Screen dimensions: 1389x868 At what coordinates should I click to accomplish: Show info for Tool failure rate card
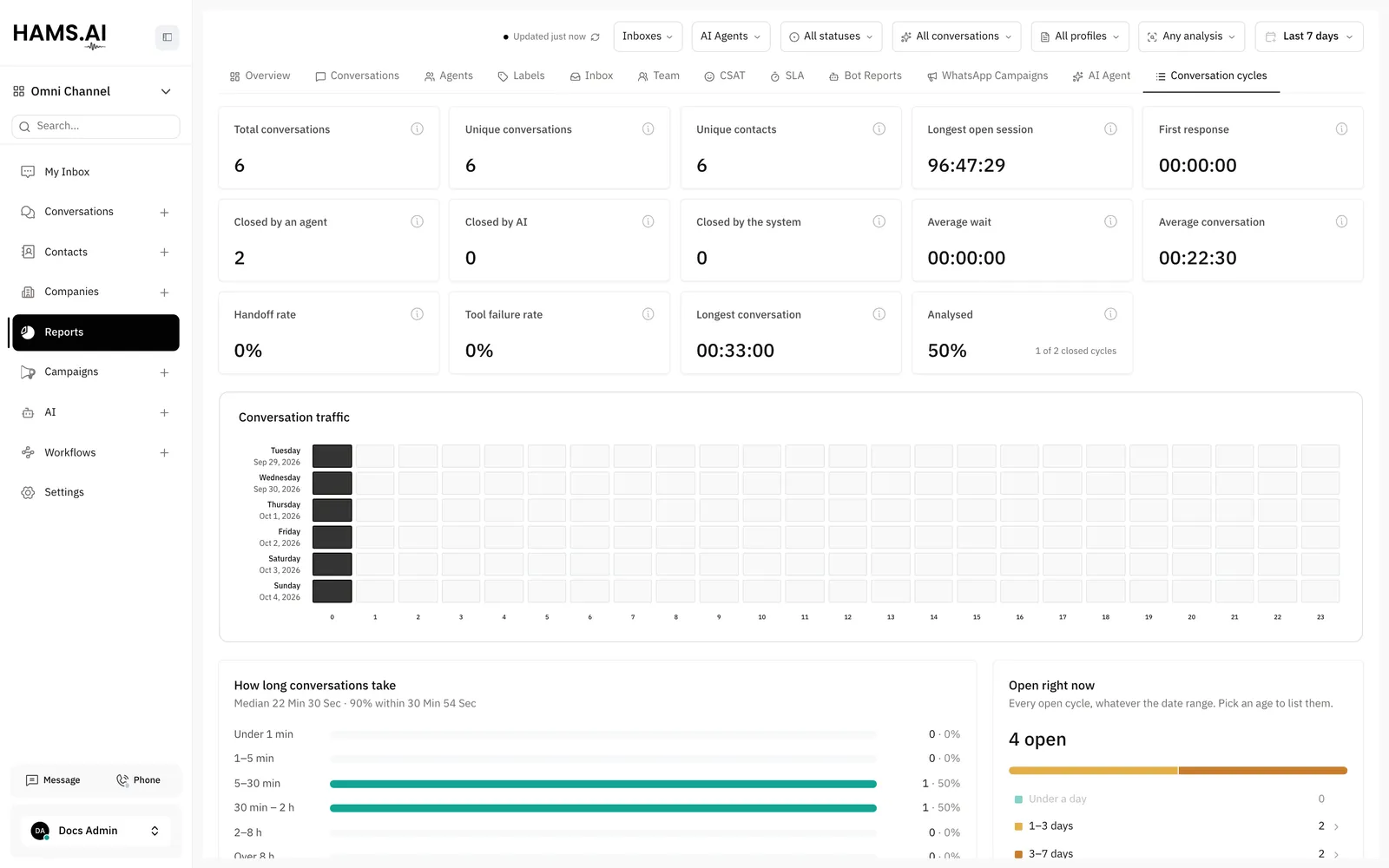648,314
